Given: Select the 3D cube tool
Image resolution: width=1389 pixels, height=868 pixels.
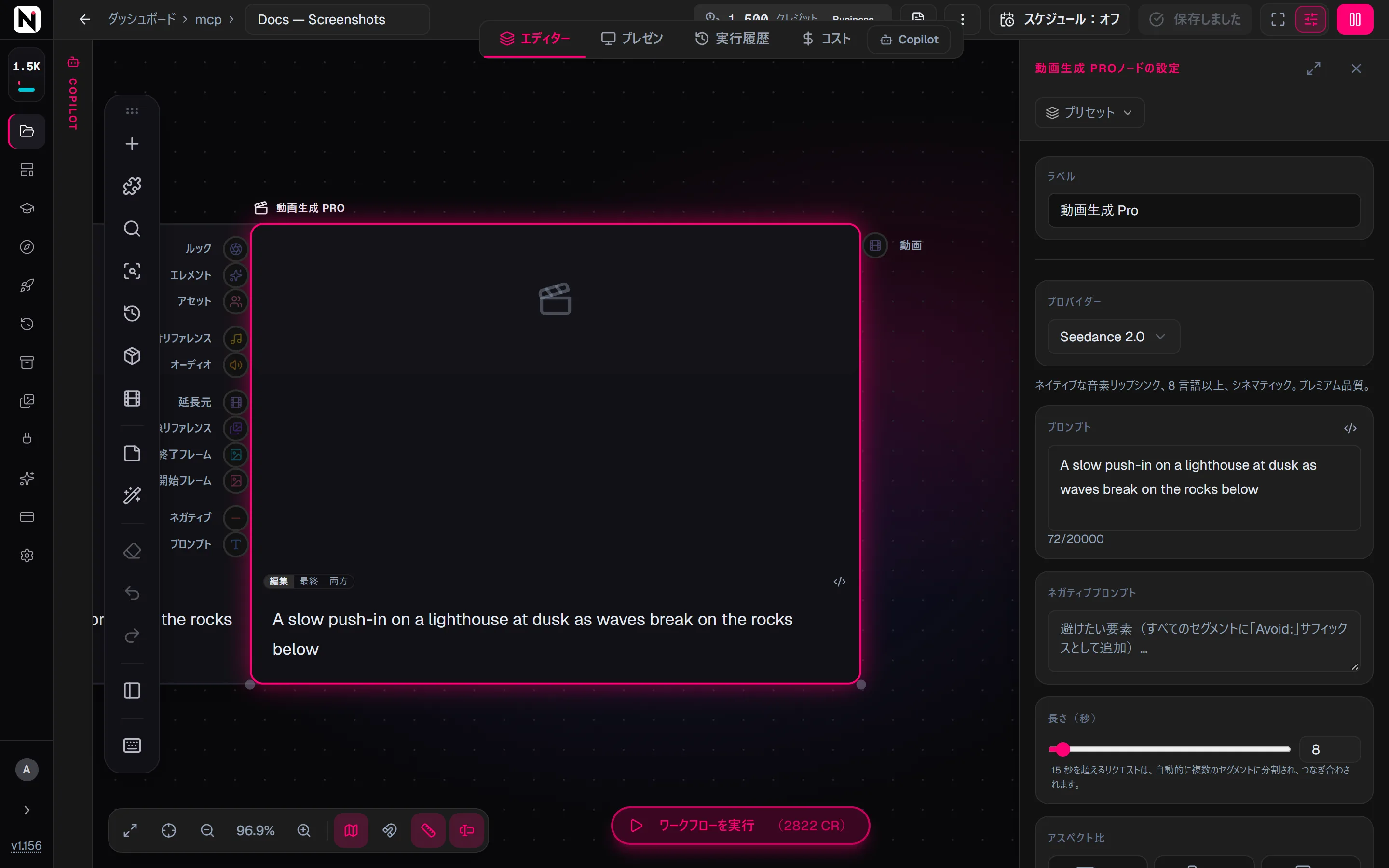Looking at the screenshot, I should click(x=132, y=356).
